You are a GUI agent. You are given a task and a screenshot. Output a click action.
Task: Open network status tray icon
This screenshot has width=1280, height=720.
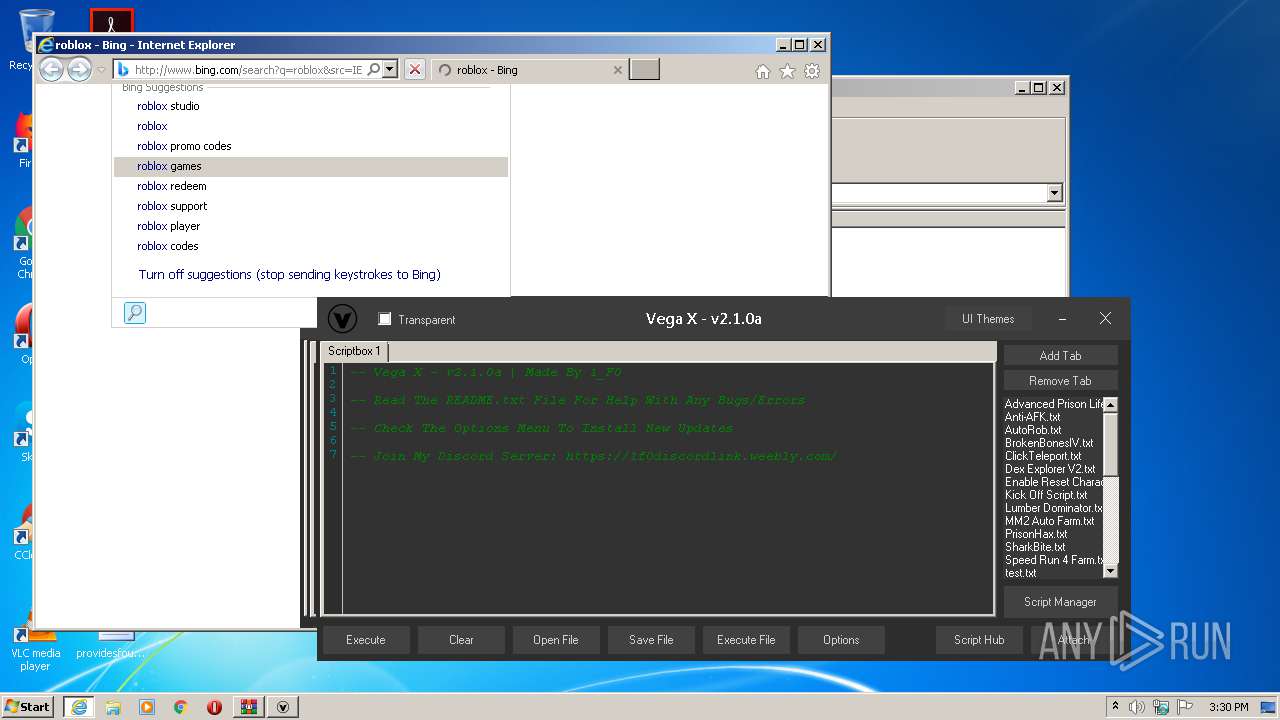(x=1159, y=706)
